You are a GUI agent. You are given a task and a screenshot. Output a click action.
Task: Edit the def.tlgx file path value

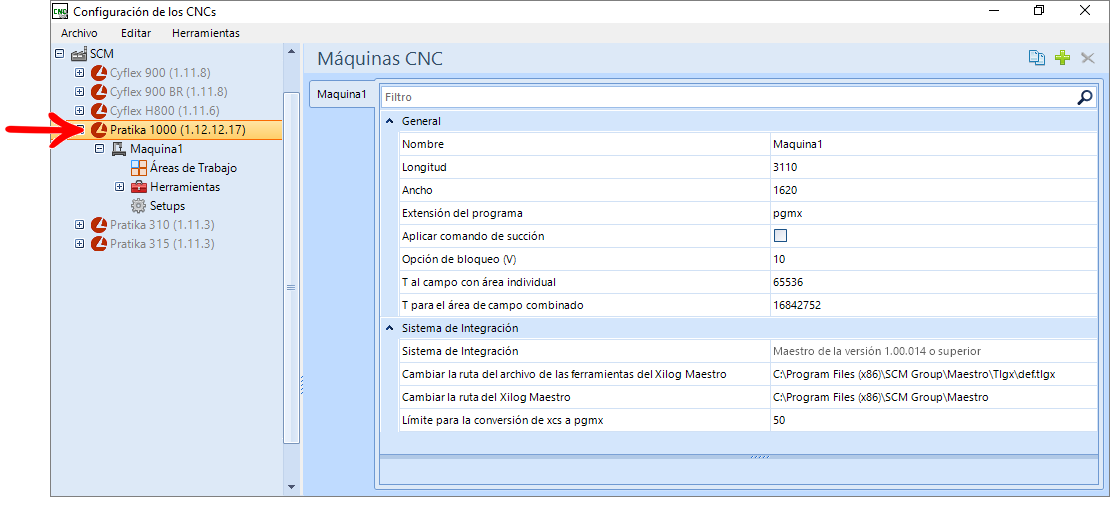pos(934,374)
